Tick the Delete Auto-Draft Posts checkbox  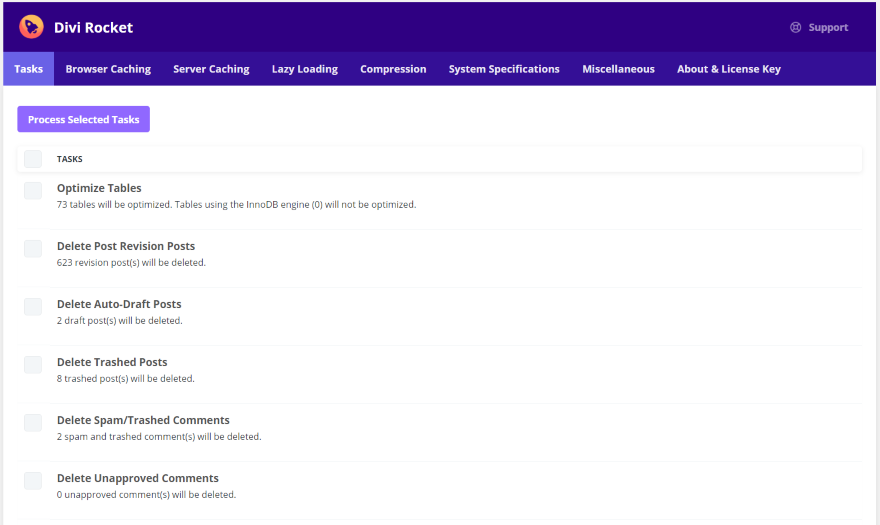(33, 306)
